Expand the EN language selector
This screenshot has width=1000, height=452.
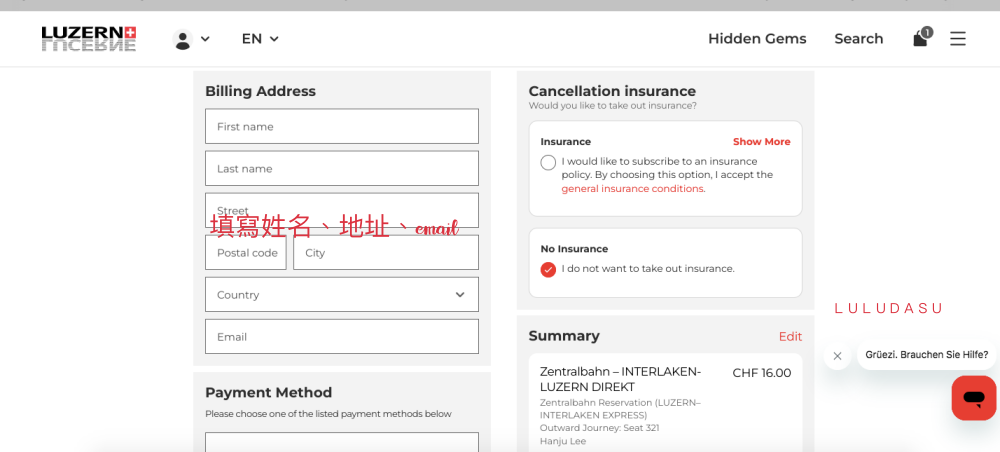click(260, 39)
